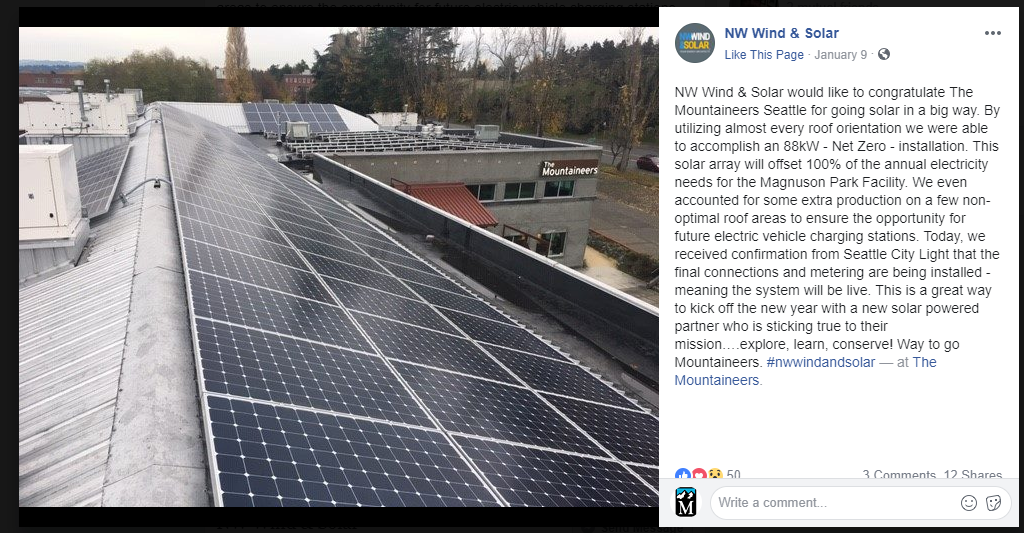Click the Mountaineers commenter avatar
Screen dimensions: 1024x533
coord(686,503)
